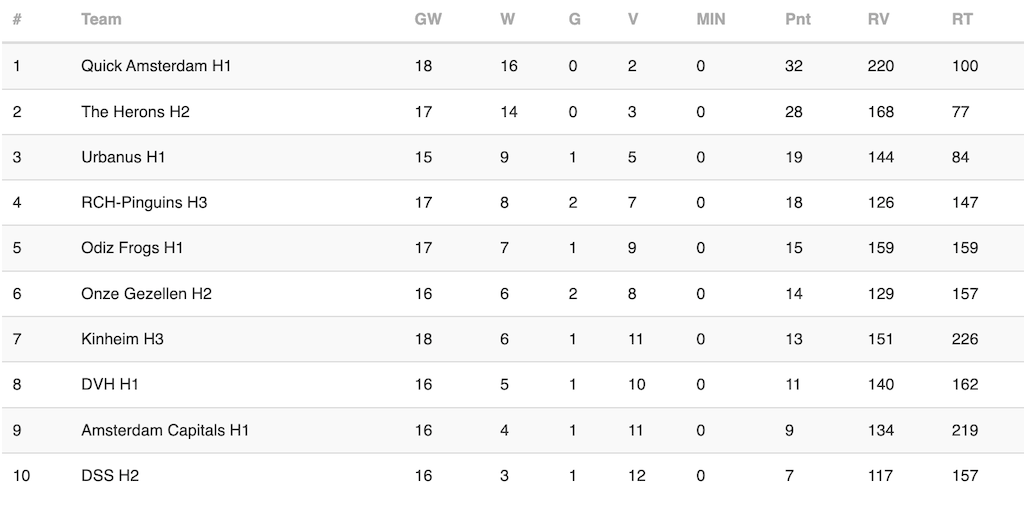Open Odiz Frogs H1 team
The height and width of the screenshot is (505, 1024).
[x=132, y=248]
